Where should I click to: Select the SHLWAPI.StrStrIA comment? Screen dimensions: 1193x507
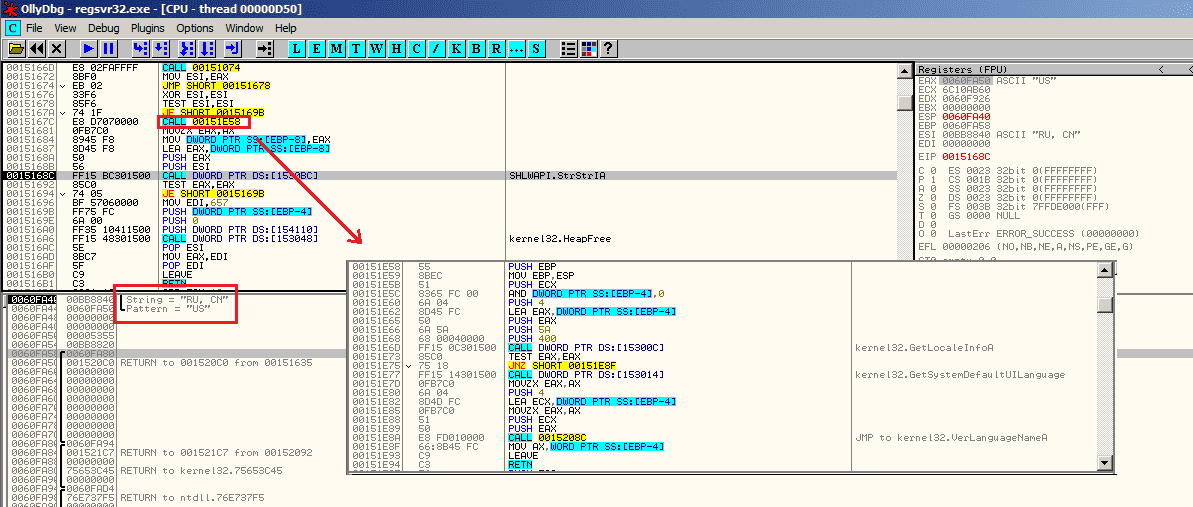point(552,175)
